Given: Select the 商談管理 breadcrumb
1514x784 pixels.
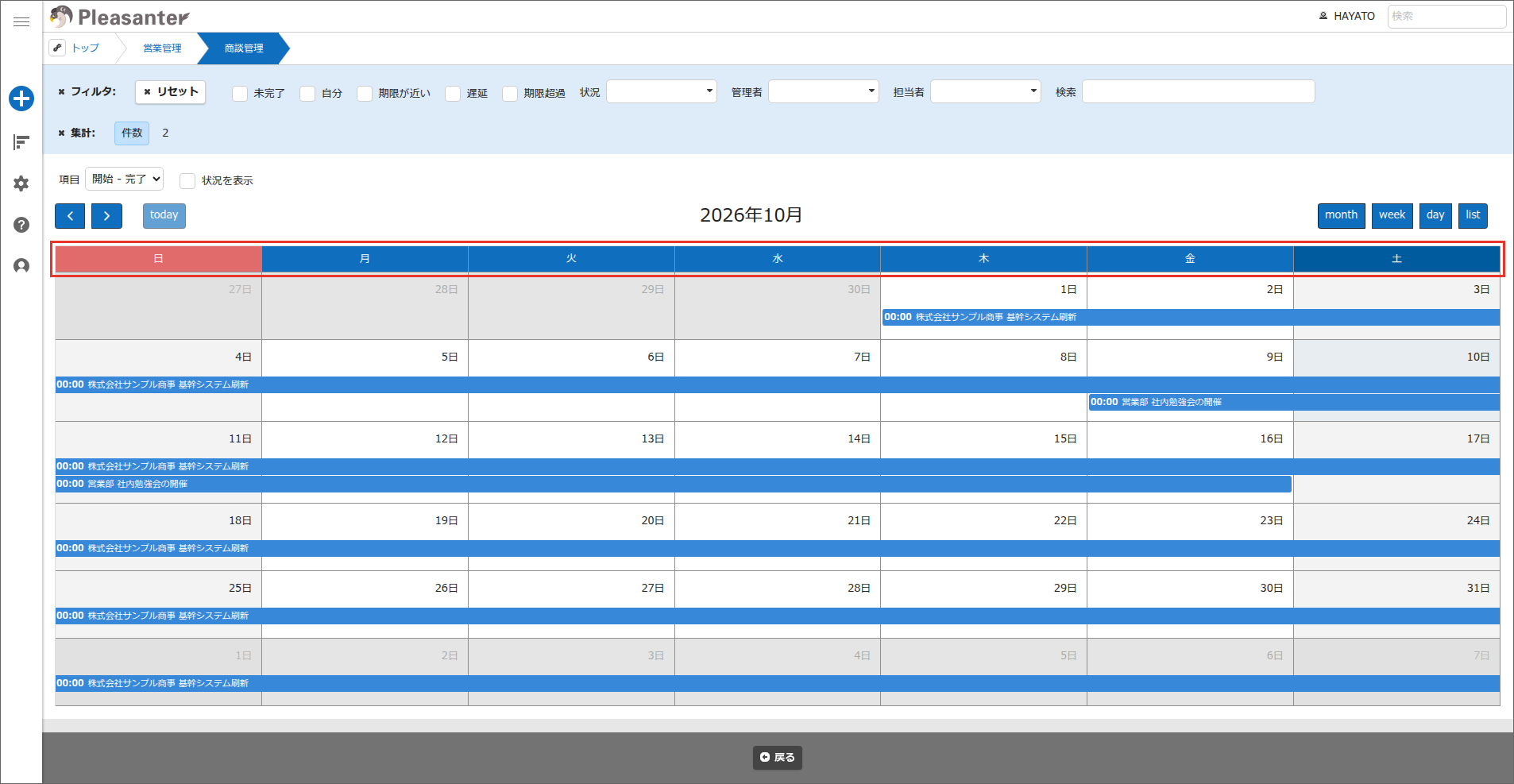Looking at the screenshot, I should point(244,48).
